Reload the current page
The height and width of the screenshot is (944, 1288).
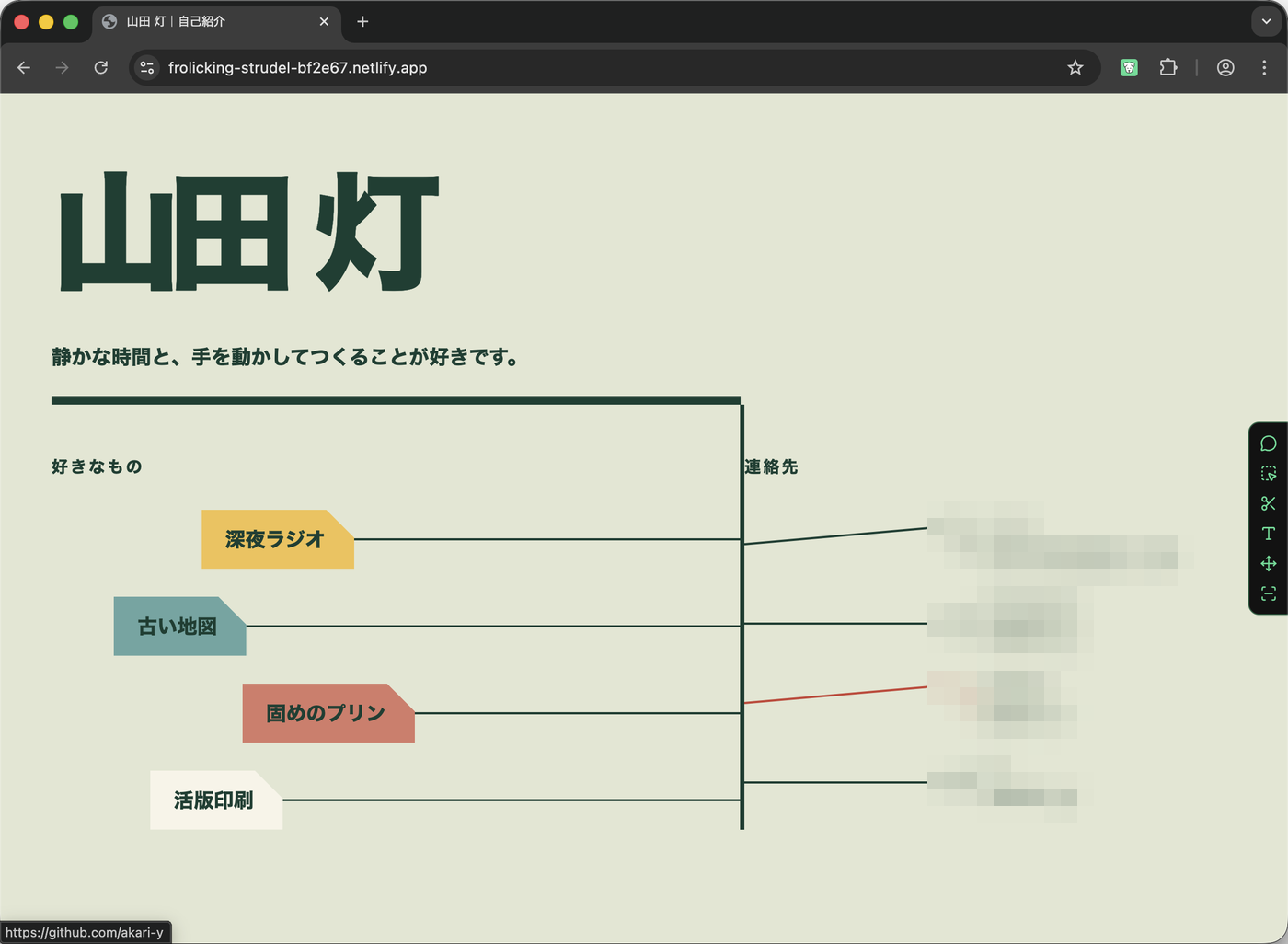coord(101,67)
